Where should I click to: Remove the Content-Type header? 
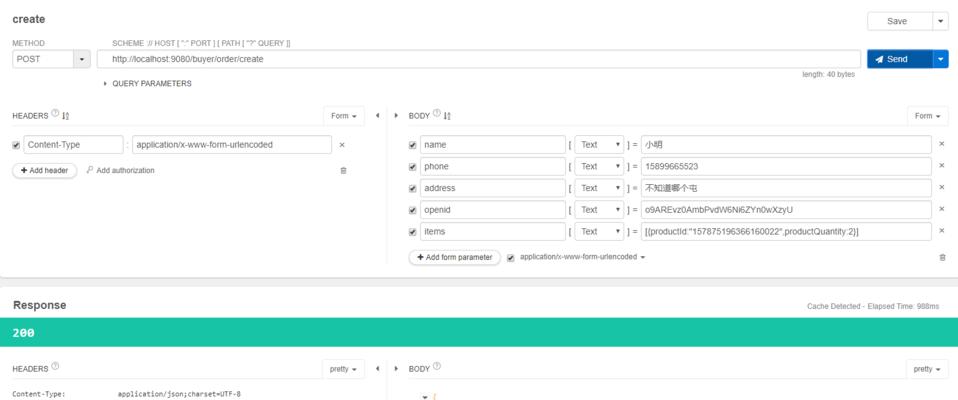pyautogui.click(x=342, y=145)
